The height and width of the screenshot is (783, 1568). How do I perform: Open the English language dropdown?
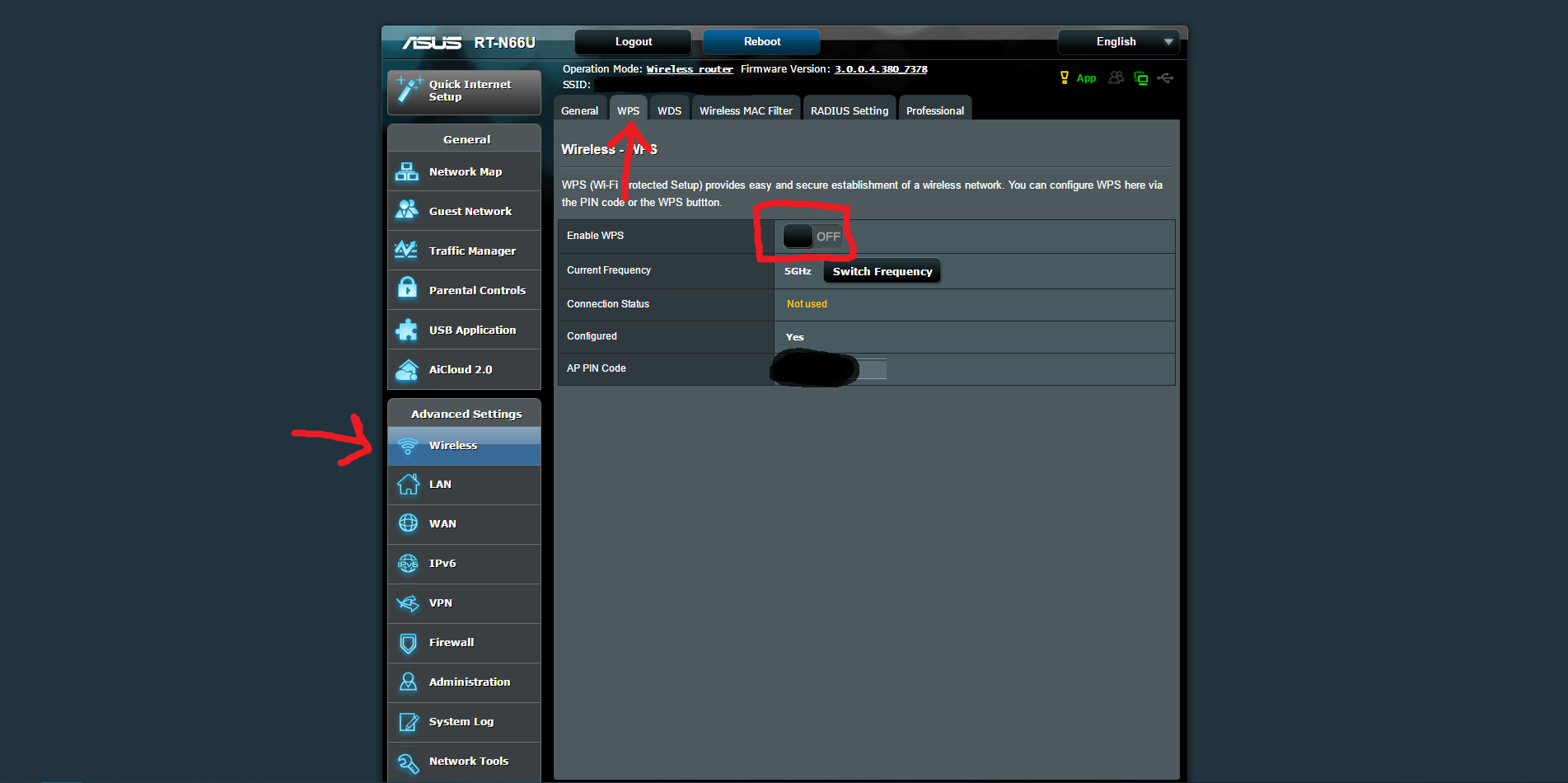[1118, 41]
